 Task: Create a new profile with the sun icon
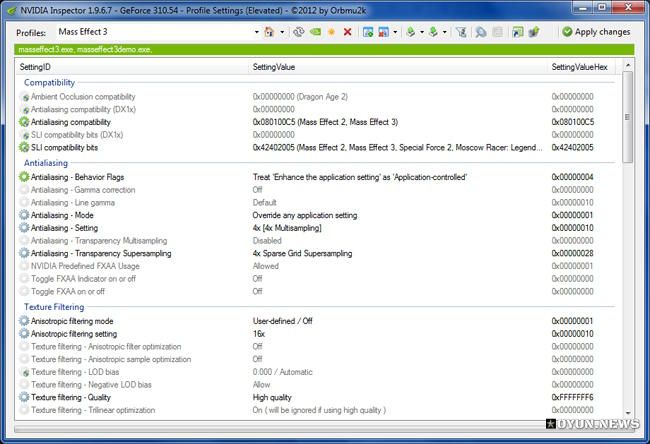pyautogui.click(x=331, y=32)
